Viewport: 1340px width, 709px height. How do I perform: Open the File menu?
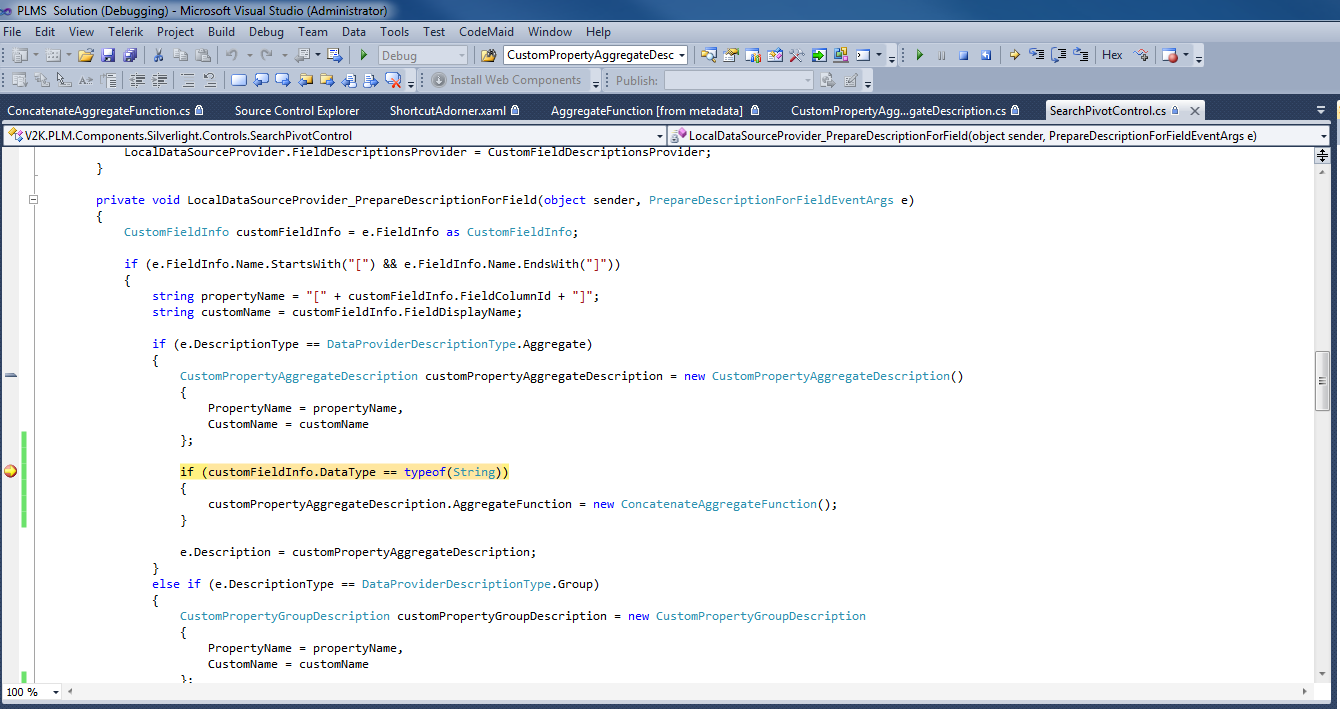(x=12, y=32)
